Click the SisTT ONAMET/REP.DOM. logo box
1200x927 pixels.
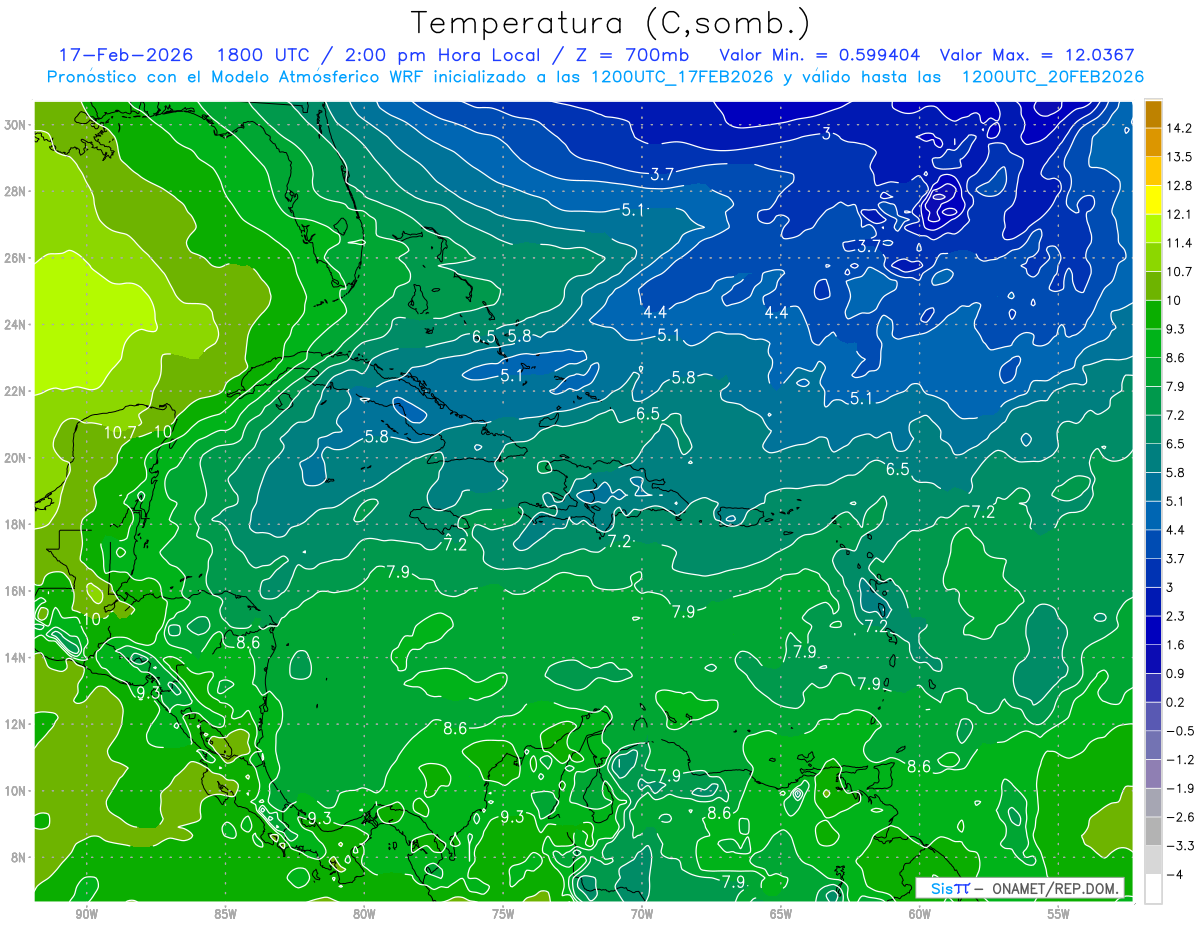(x=1019, y=888)
